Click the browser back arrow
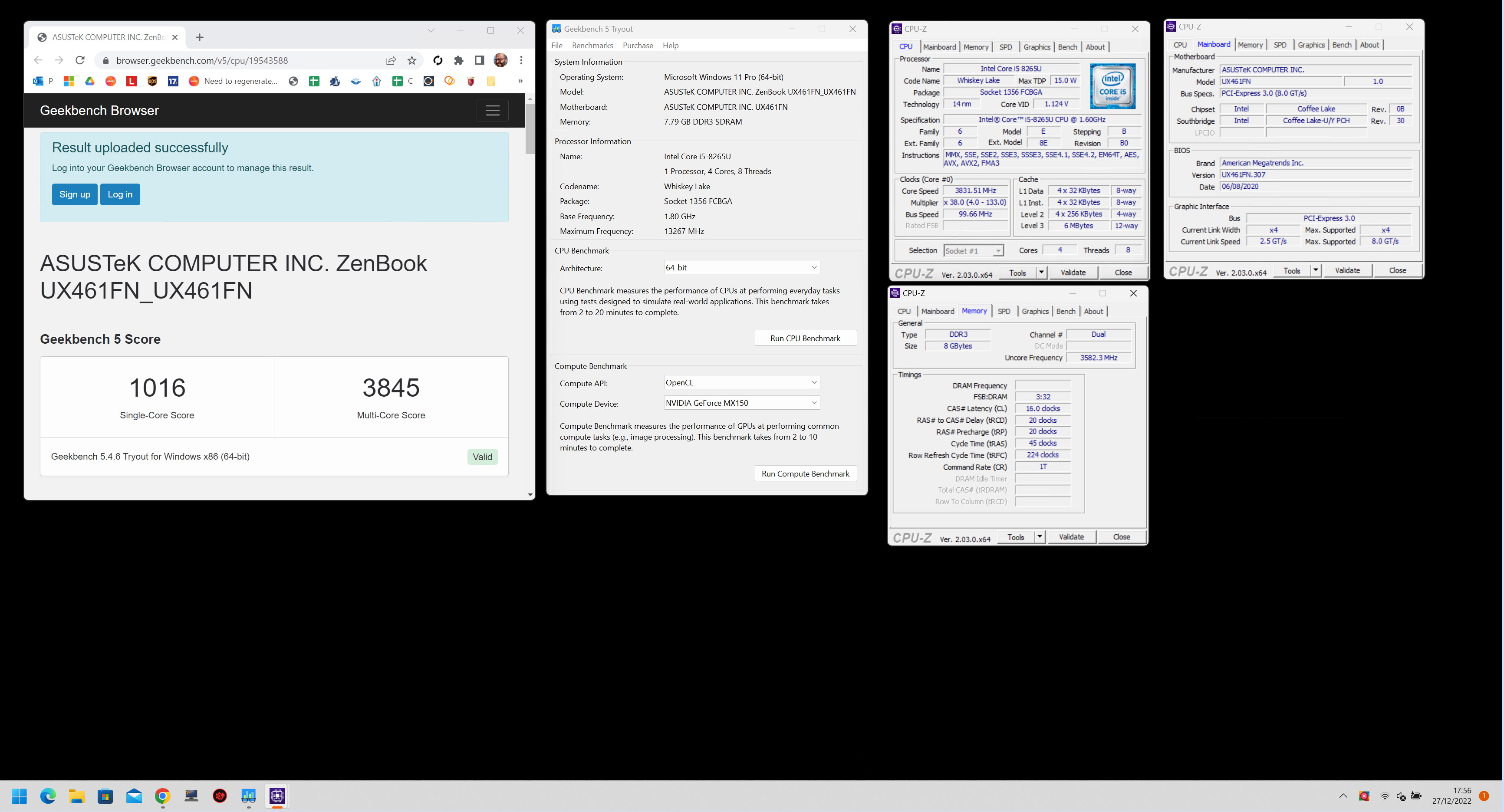Screen dimensions: 1504x812 pyautogui.click(x=38, y=60)
